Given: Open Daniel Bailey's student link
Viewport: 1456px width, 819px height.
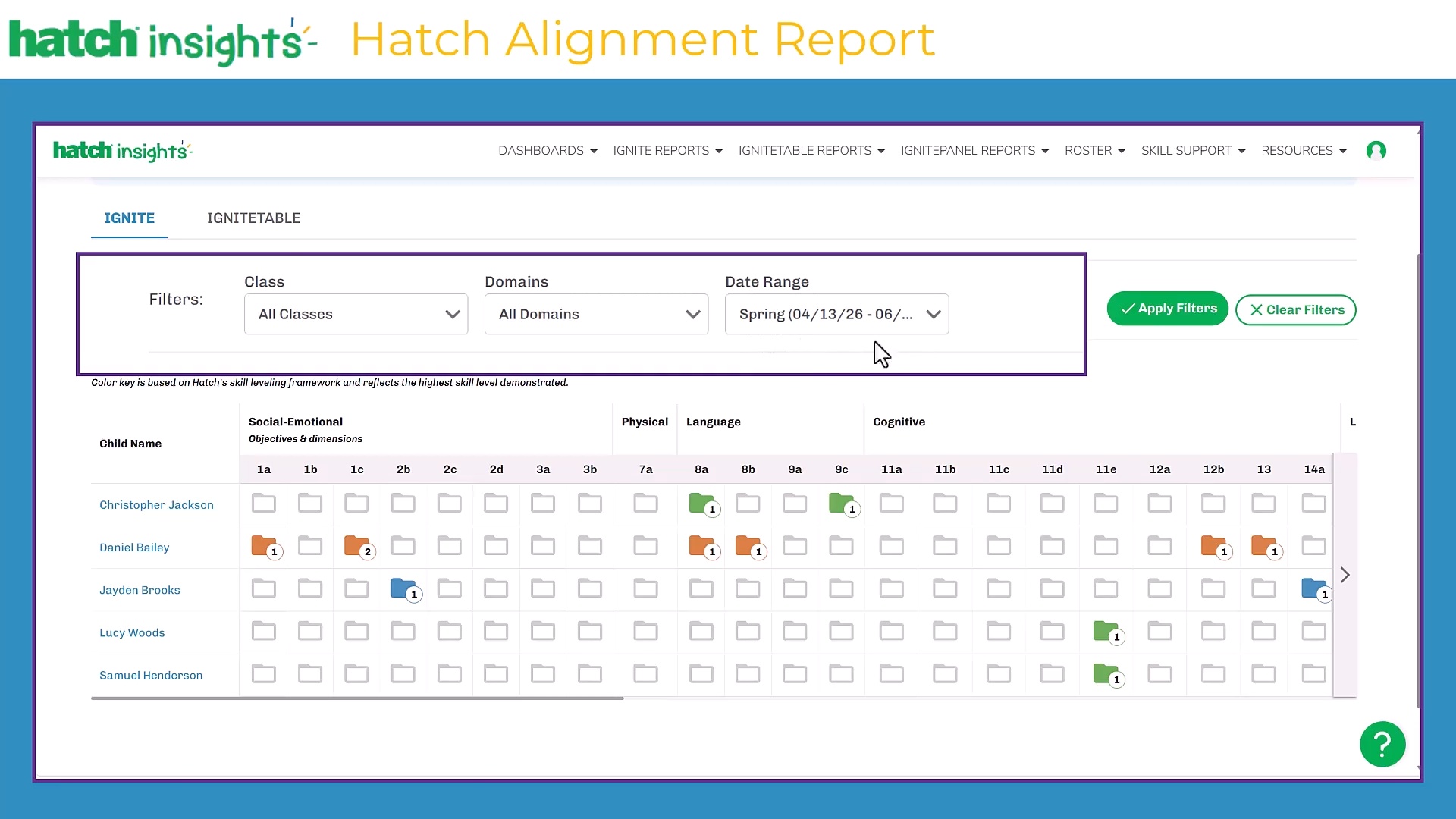Looking at the screenshot, I should [x=134, y=548].
